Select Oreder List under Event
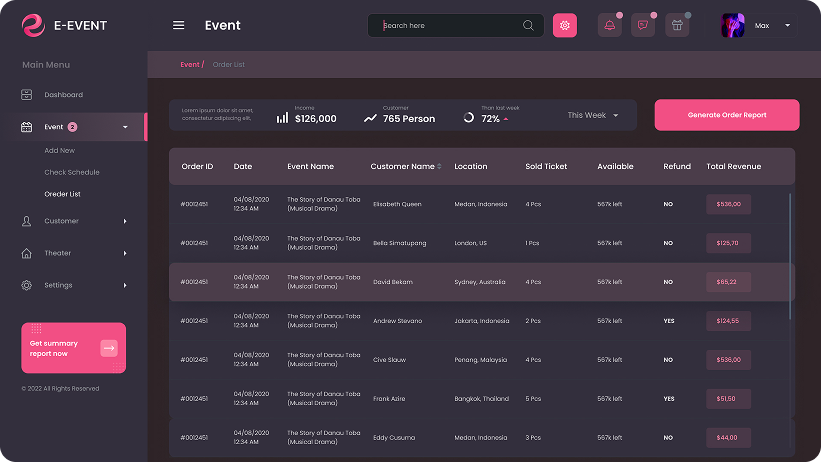This screenshot has height=462, width=821. coord(62,194)
